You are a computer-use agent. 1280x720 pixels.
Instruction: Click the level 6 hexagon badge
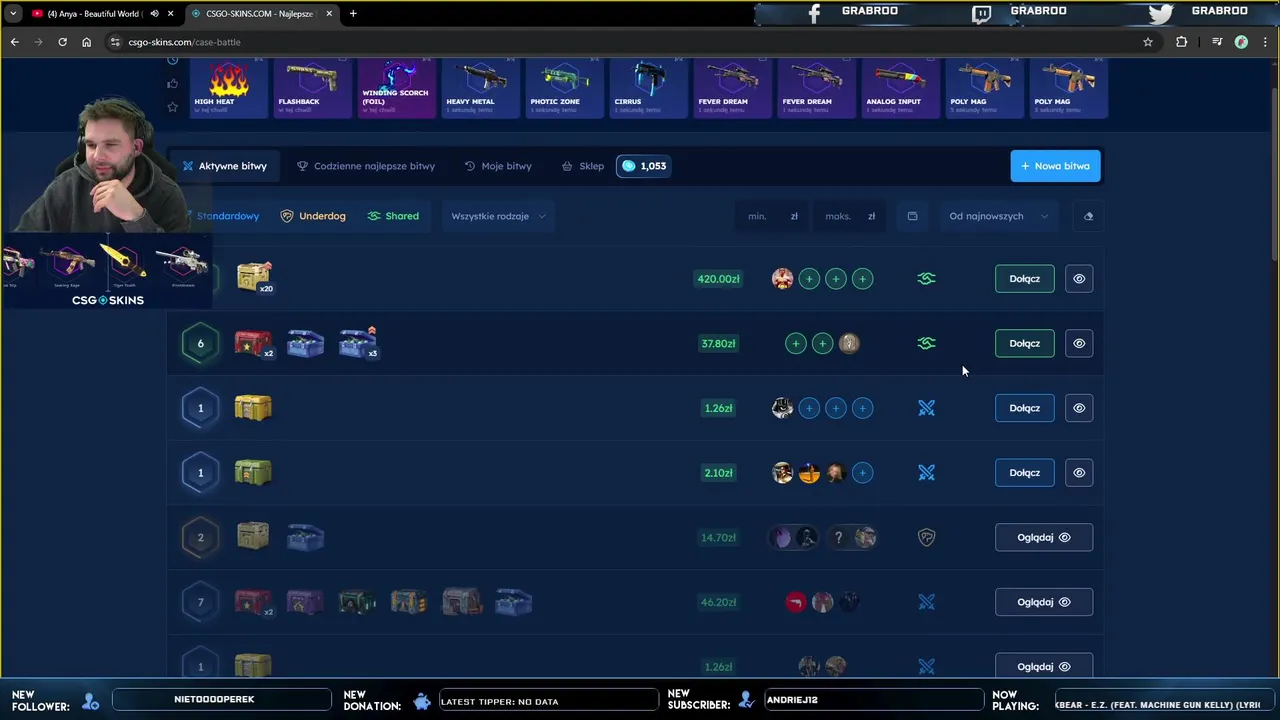(x=200, y=343)
